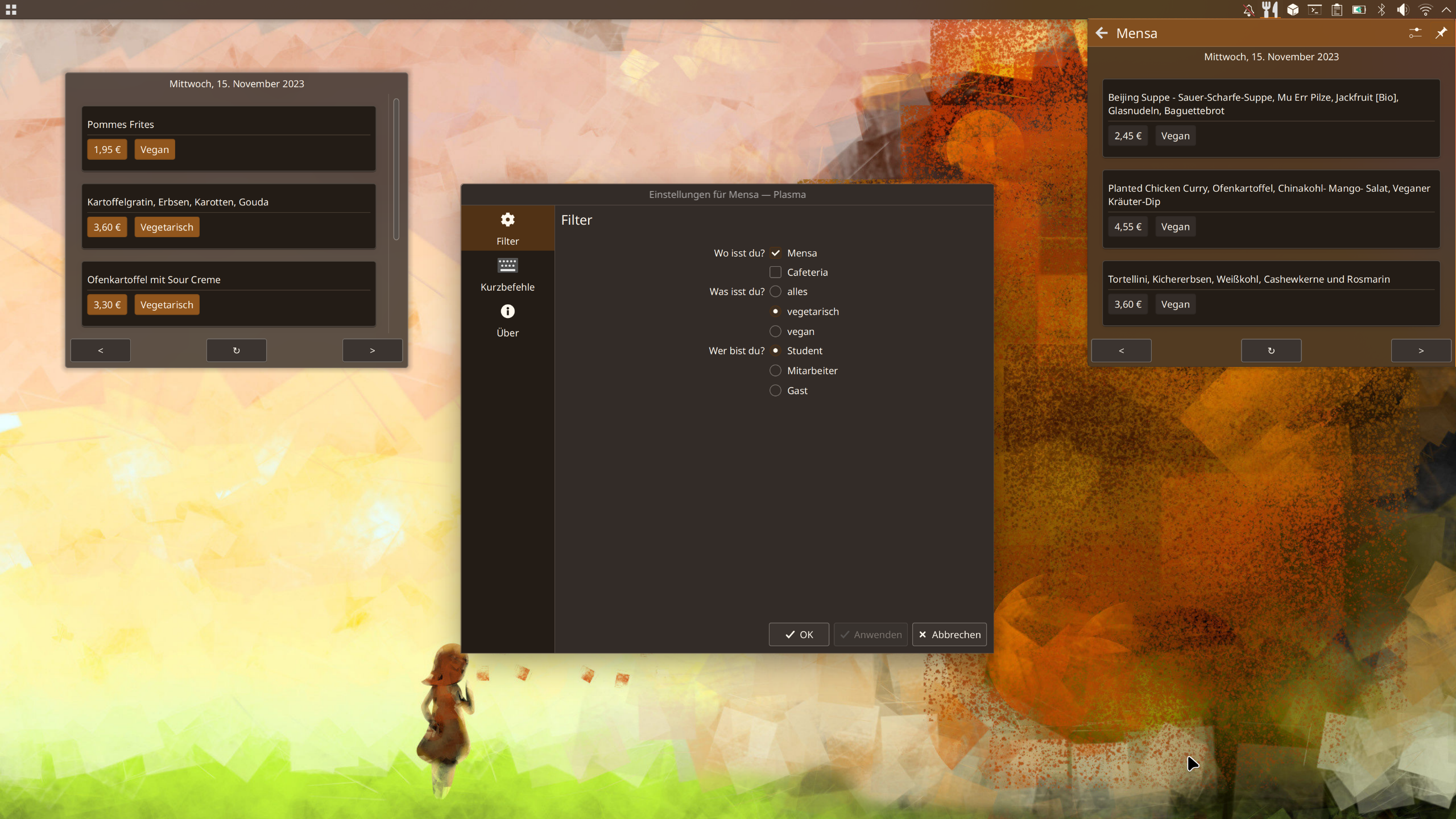The image size is (1456, 819).
Task: Expand hidden system tray icons
Action: pos(1446,10)
